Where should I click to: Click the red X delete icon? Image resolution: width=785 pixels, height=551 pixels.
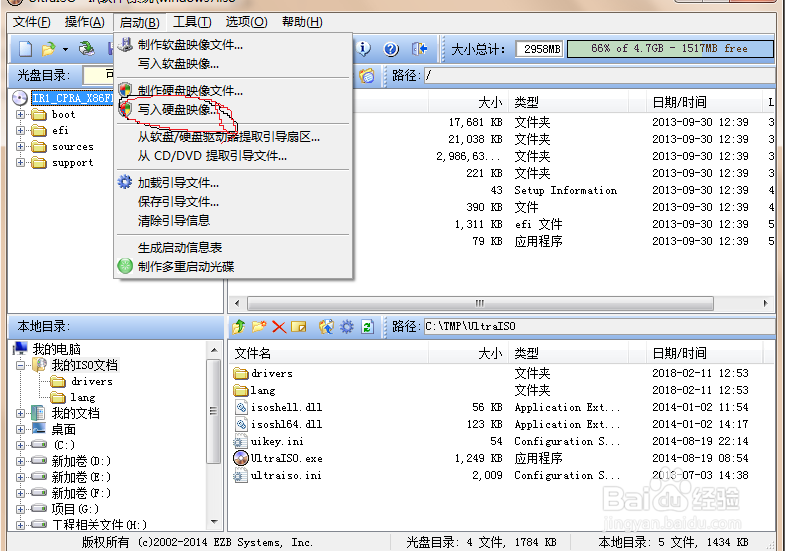point(279,327)
